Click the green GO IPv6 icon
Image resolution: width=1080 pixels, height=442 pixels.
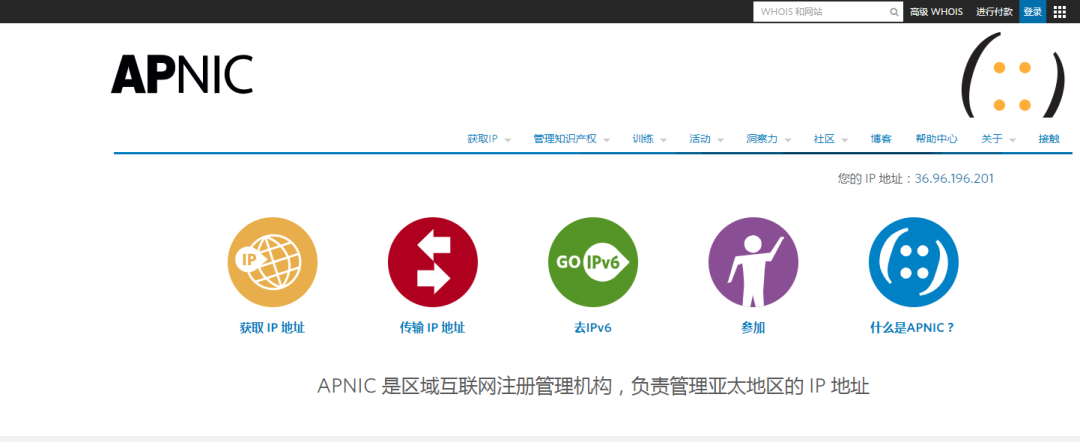[x=593, y=262]
